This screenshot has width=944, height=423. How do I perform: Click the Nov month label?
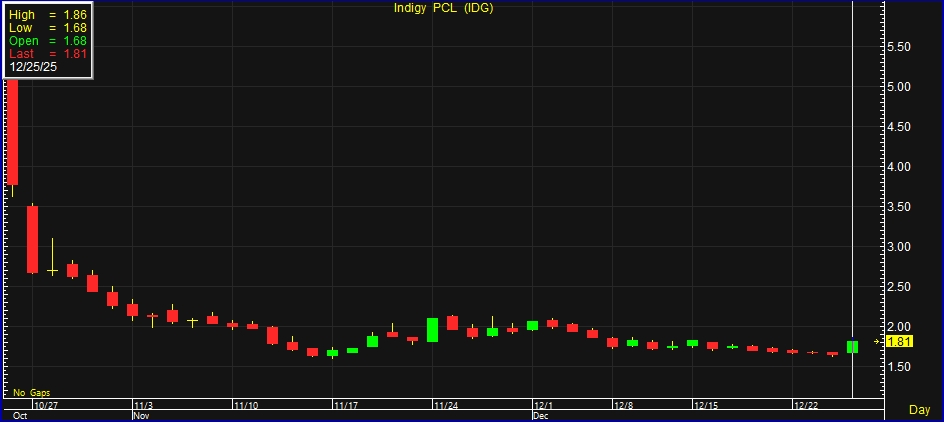[141, 414]
